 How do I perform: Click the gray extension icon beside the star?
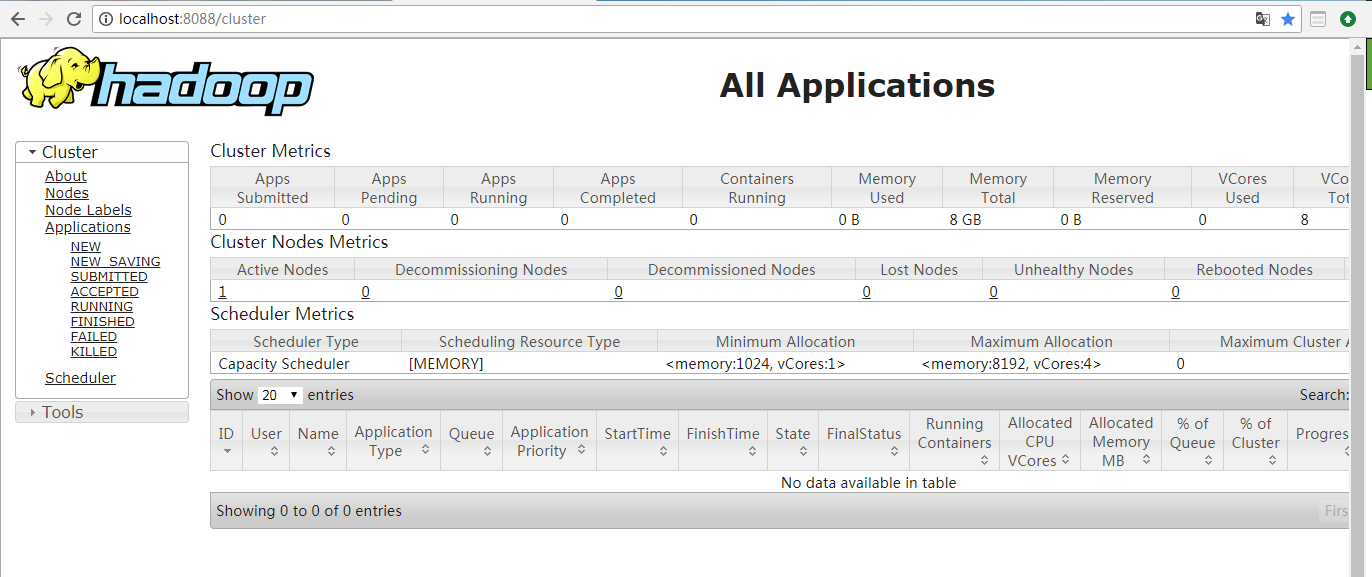pyautogui.click(x=1318, y=19)
